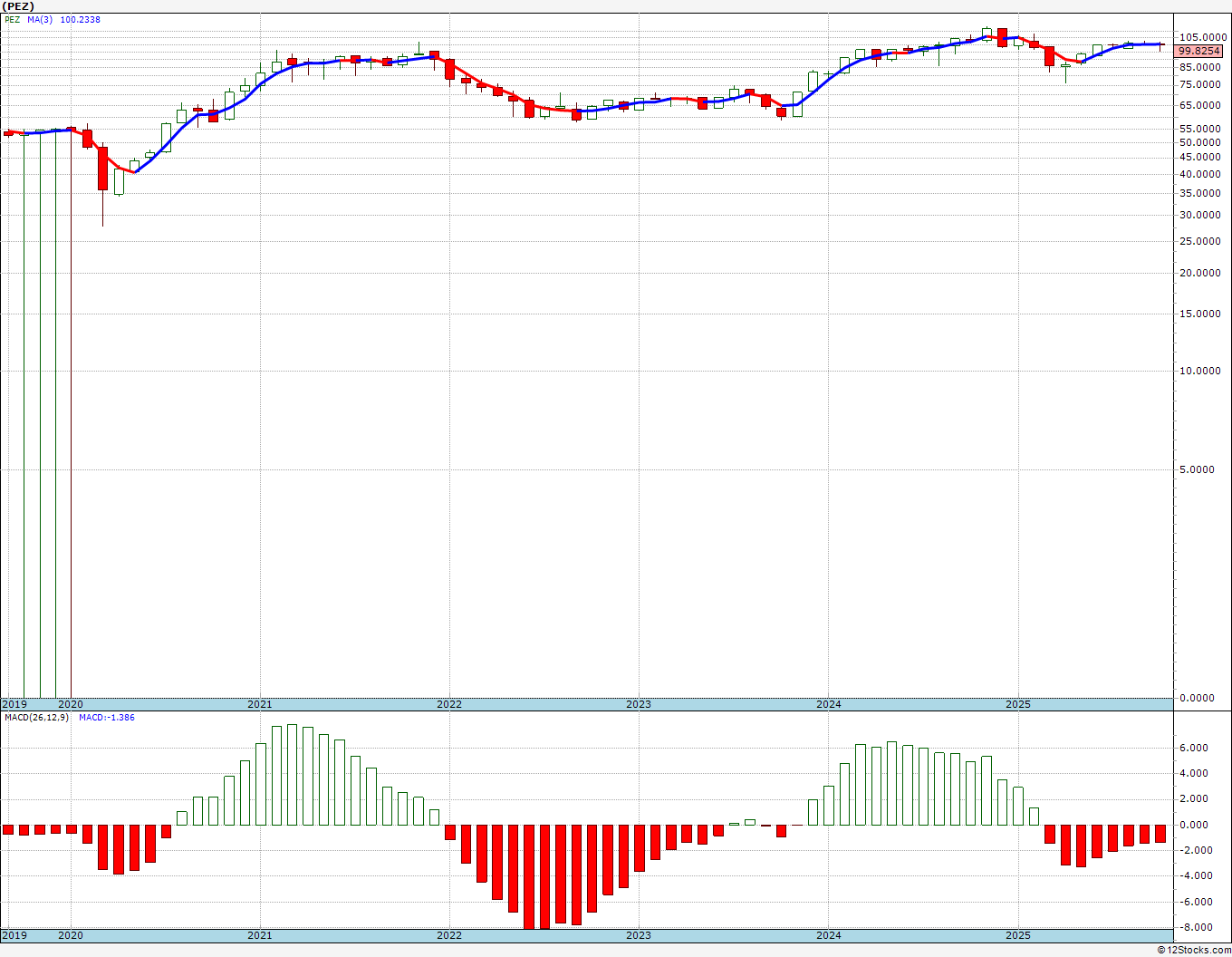The height and width of the screenshot is (957, 1232).
Task: Select "2024" on the price chart time axis
Action: click(828, 704)
